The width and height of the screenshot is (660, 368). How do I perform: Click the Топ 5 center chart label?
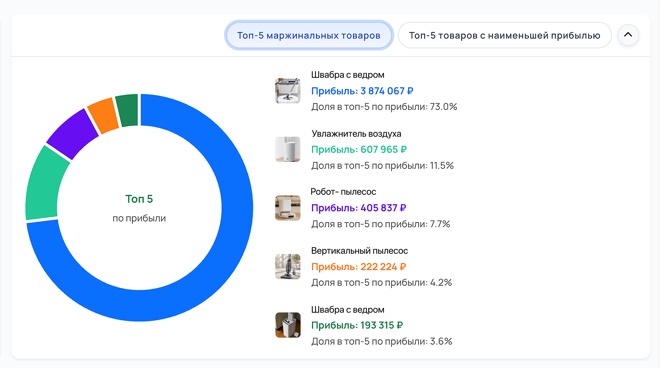(x=139, y=199)
